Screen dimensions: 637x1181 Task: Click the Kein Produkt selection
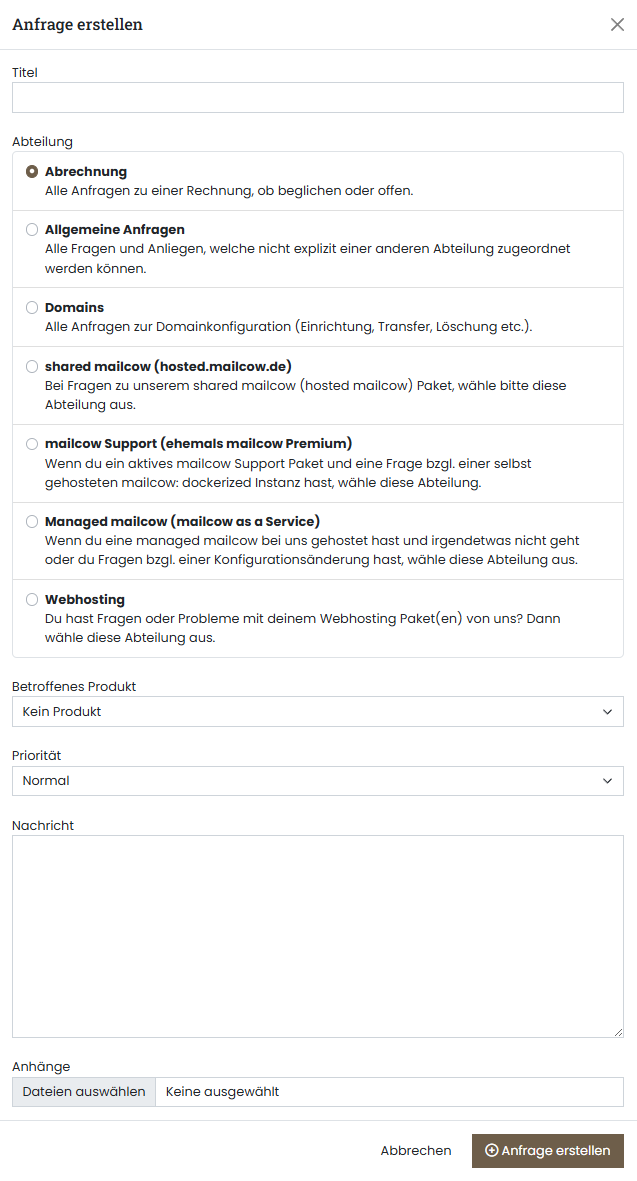pos(317,711)
